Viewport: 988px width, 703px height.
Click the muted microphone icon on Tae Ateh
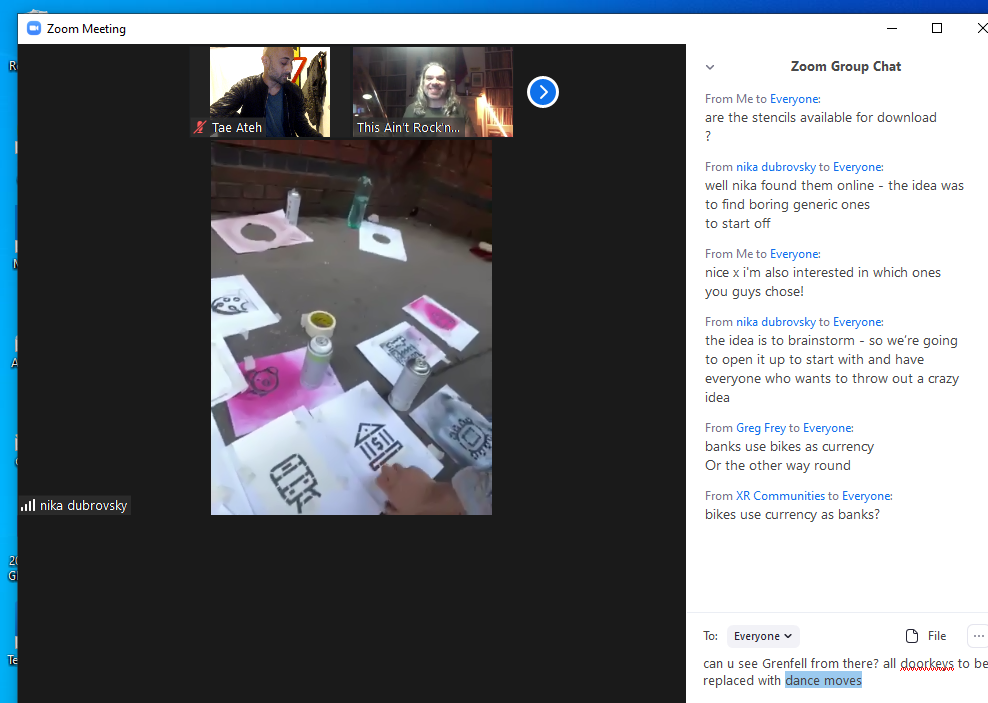pos(200,128)
